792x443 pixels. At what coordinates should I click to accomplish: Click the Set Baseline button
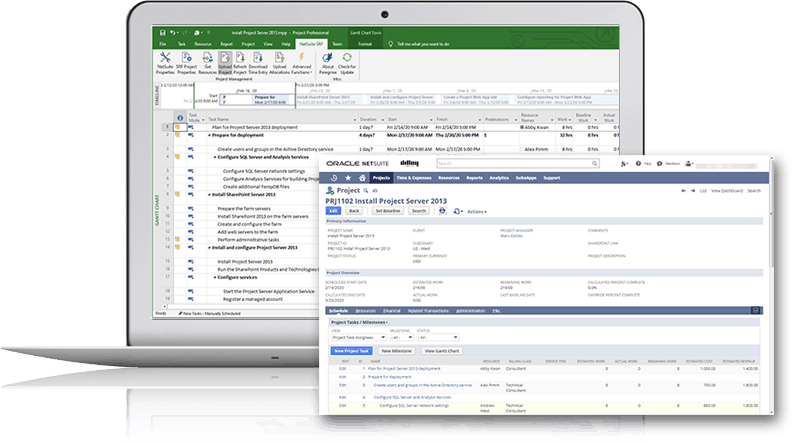tap(388, 211)
